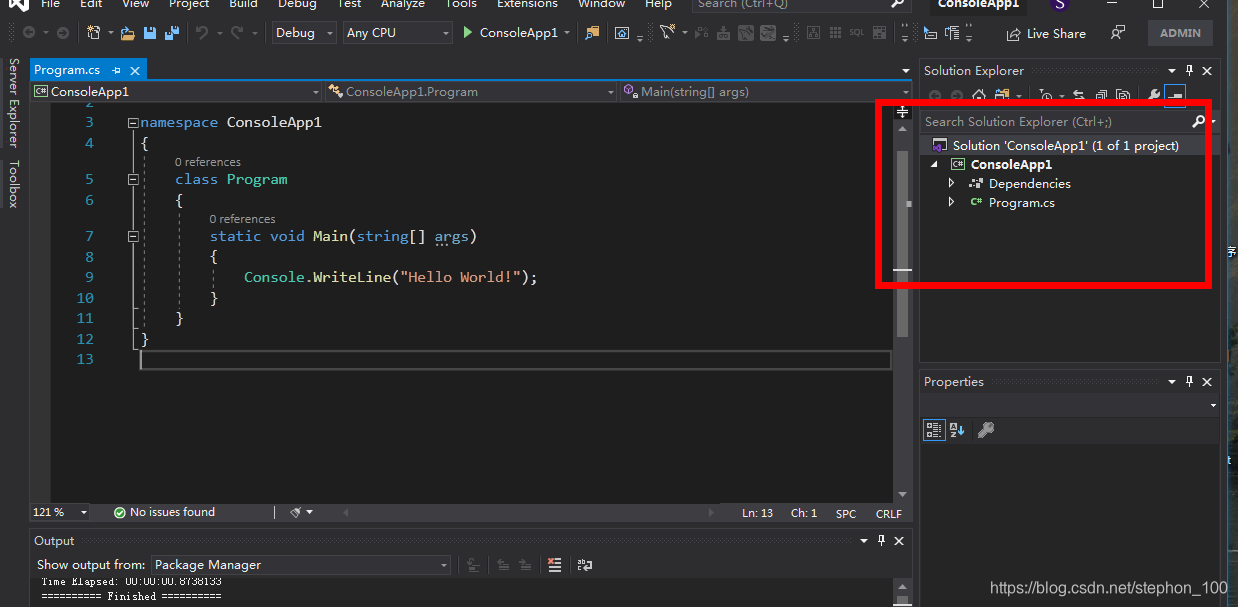Pin the Program.cs tab
1238x607 pixels.
[x=117, y=70]
